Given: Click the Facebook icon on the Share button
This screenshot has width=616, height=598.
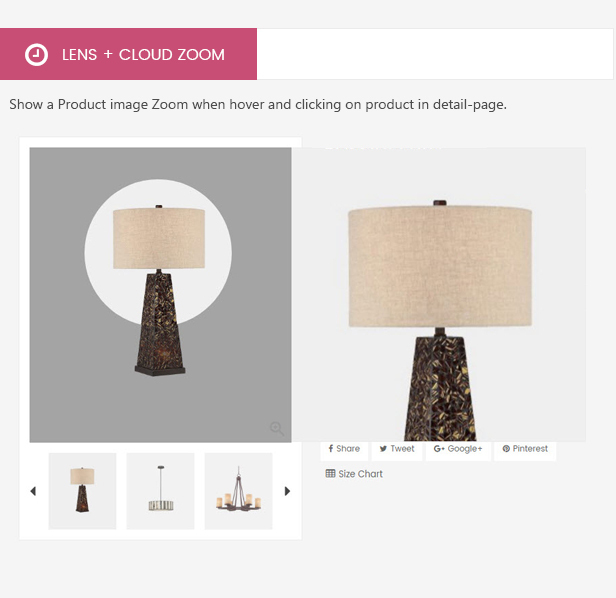Looking at the screenshot, I should [x=331, y=448].
